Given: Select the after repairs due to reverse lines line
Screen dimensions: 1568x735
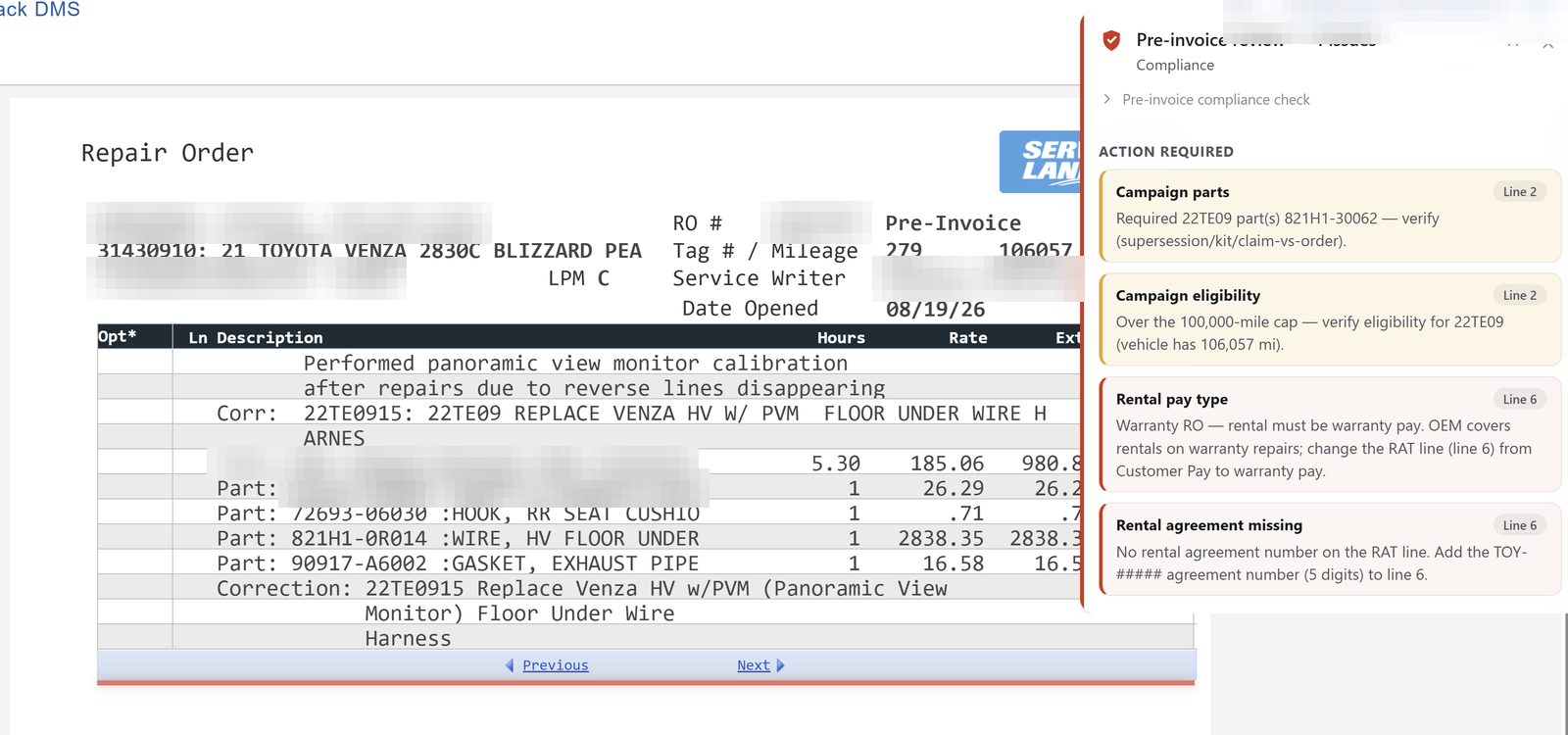Looking at the screenshot, I should coord(594,389).
